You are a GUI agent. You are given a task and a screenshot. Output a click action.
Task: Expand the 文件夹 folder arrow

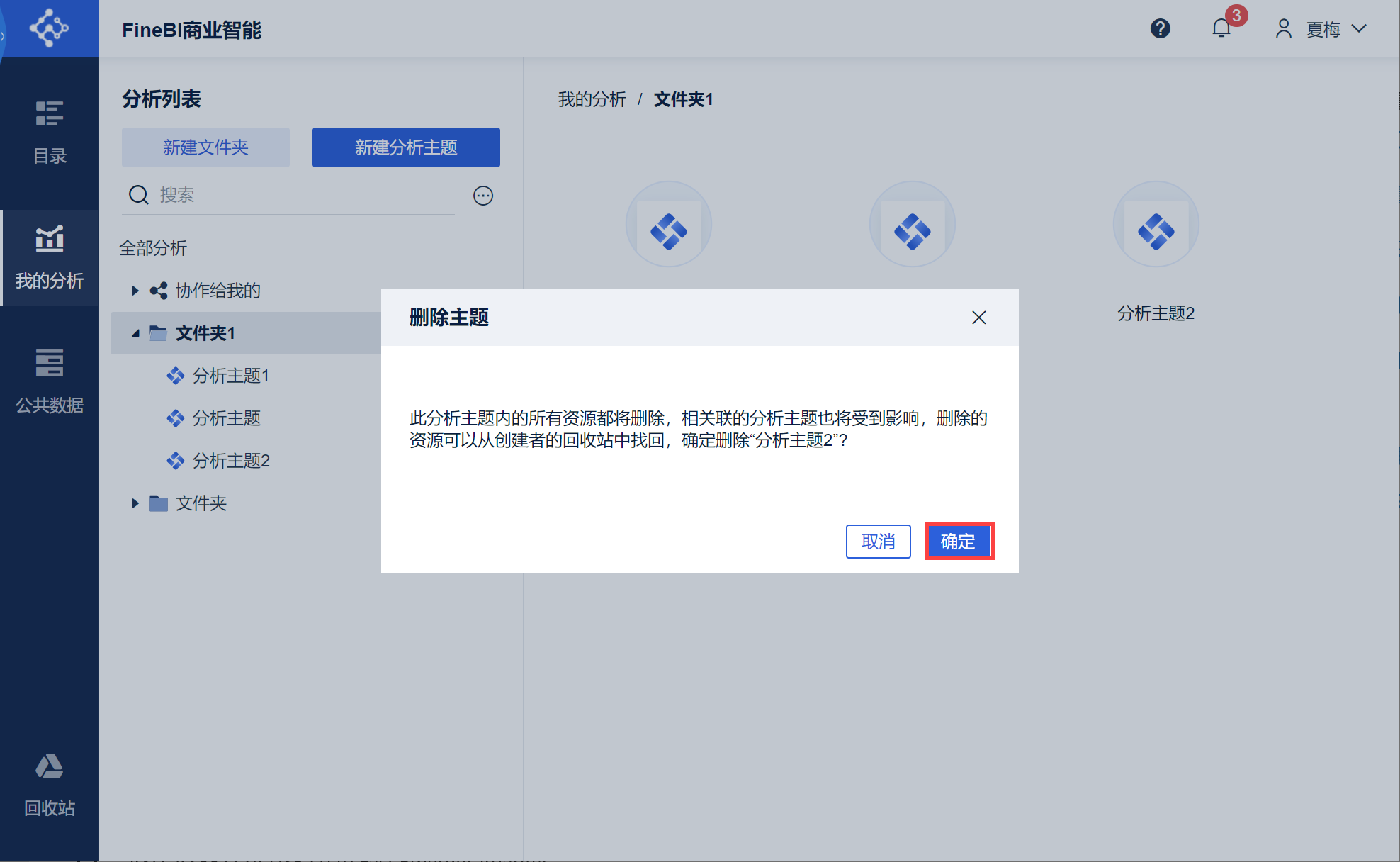[135, 503]
